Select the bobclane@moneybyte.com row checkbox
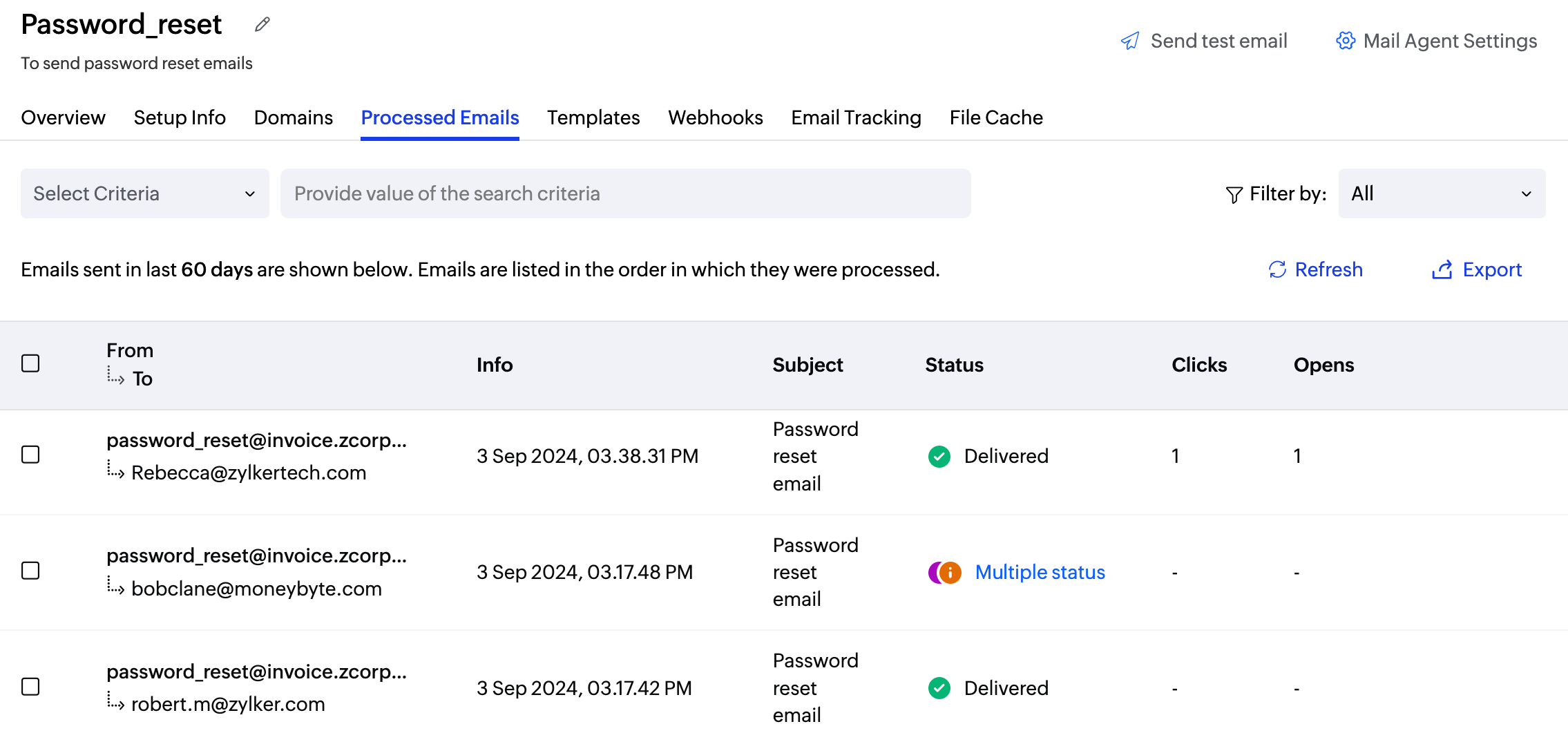 point(30,571)
